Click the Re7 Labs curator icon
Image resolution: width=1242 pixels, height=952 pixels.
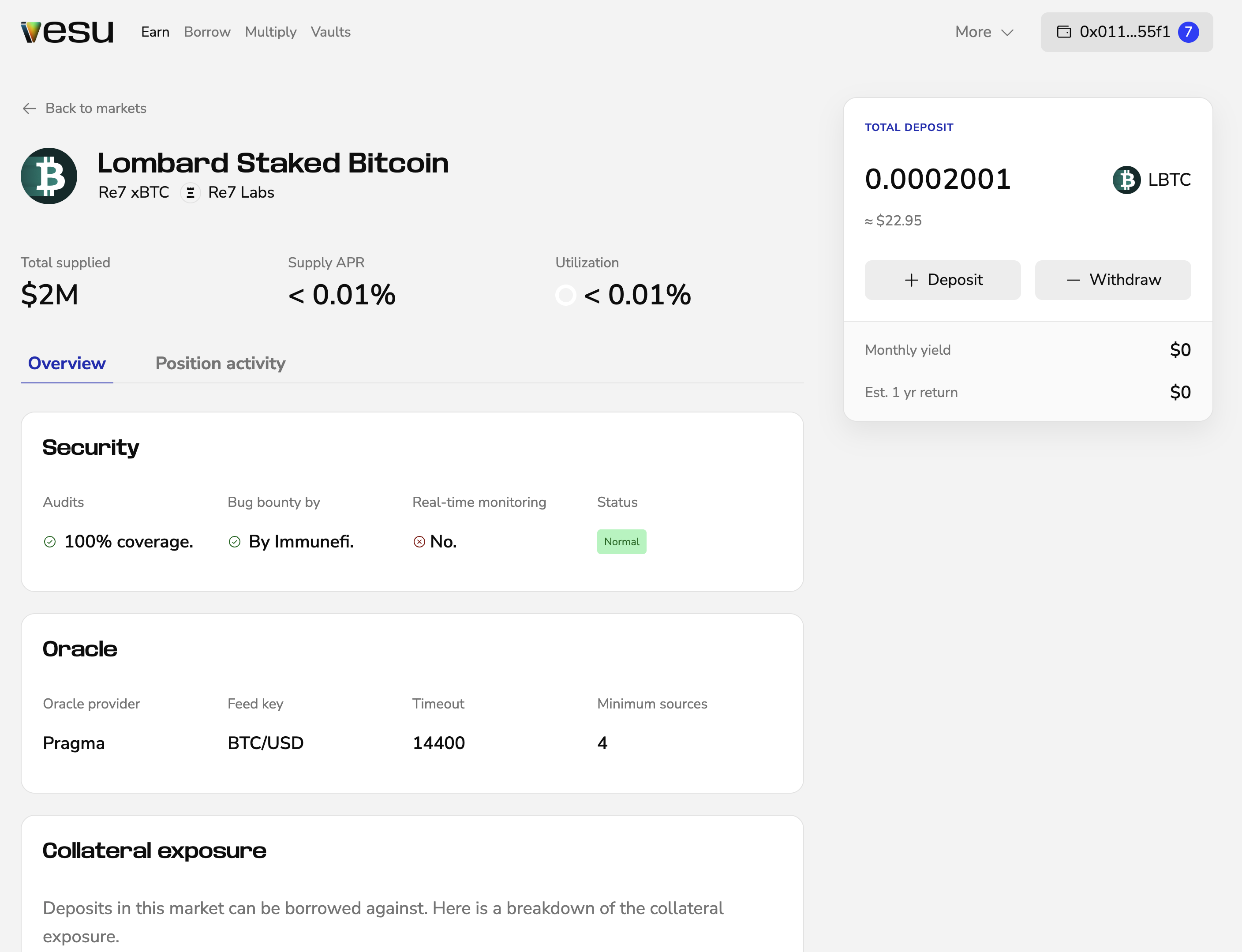click(191, 193)
